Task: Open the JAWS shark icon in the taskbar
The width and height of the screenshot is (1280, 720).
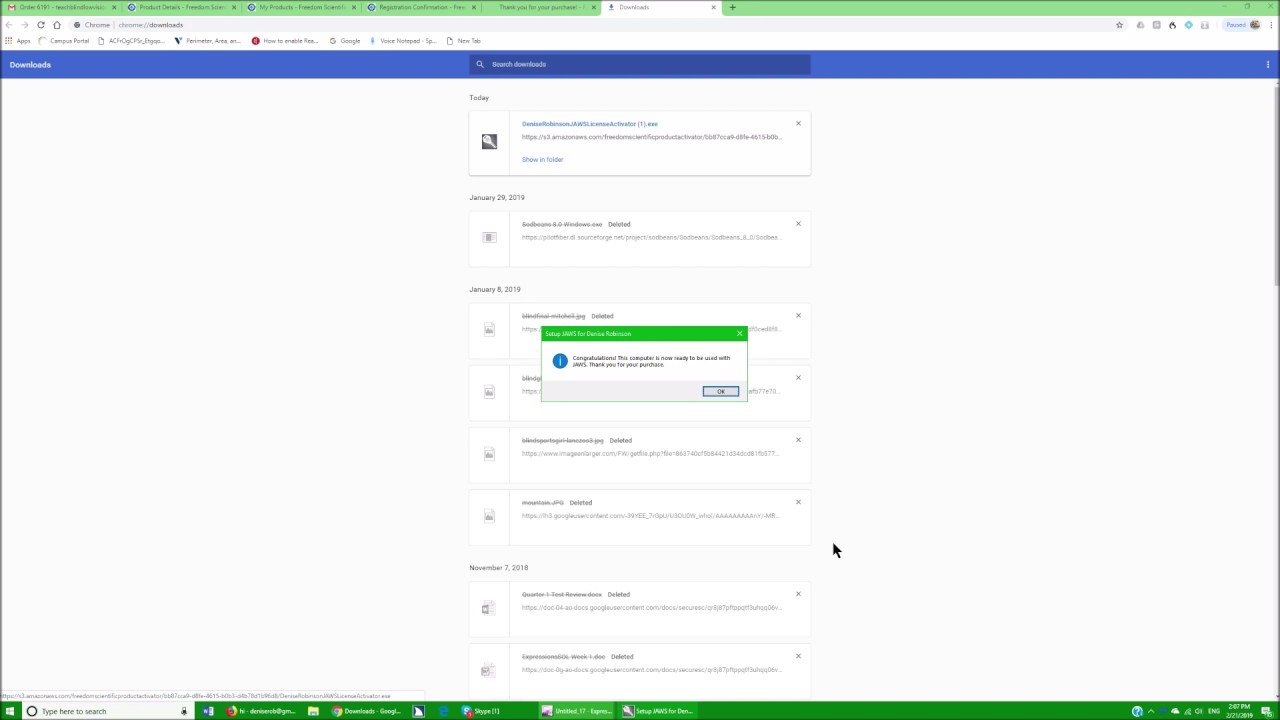Action: (418, 711)
